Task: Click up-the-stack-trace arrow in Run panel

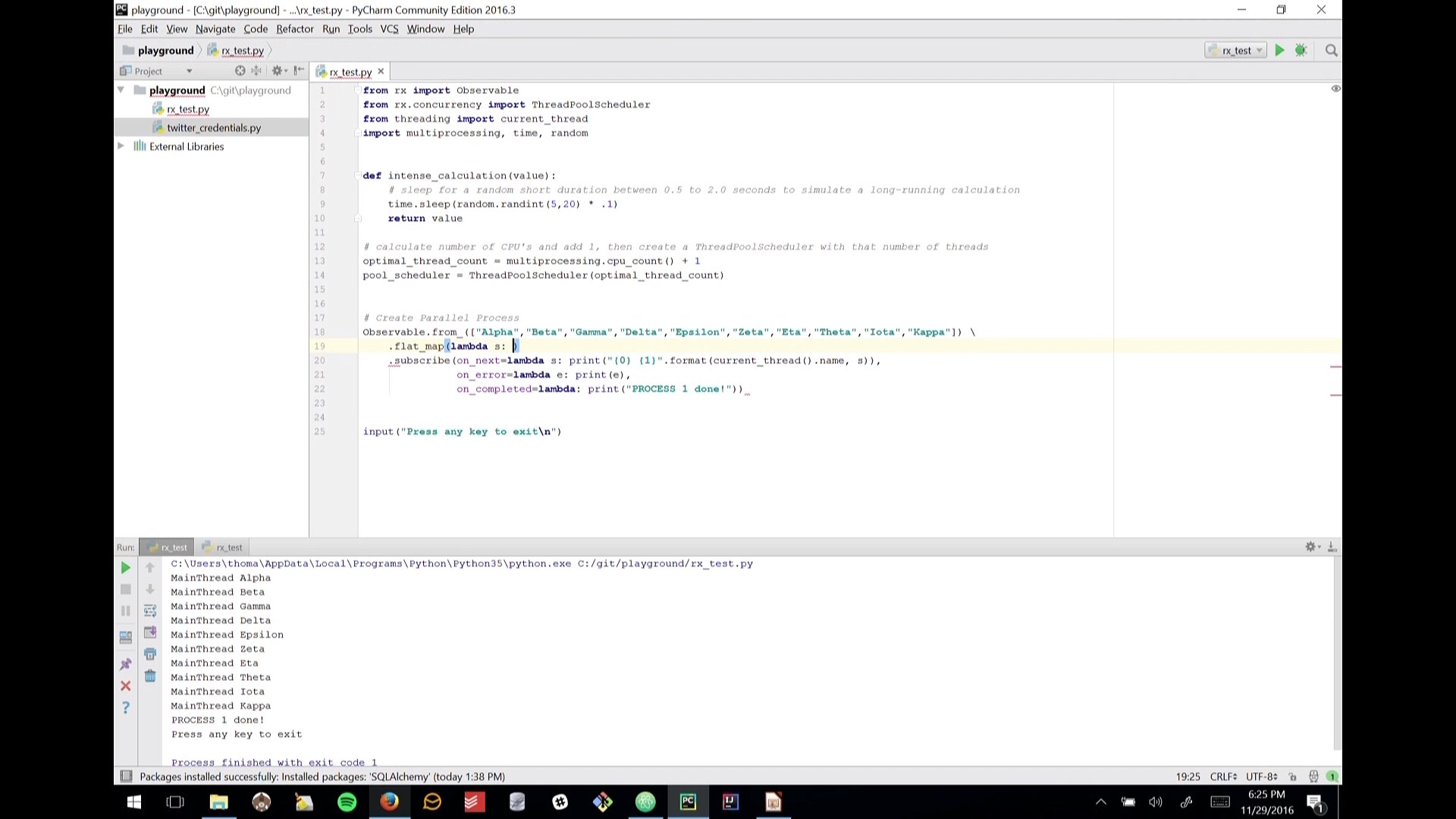Action: click(150, 568)
